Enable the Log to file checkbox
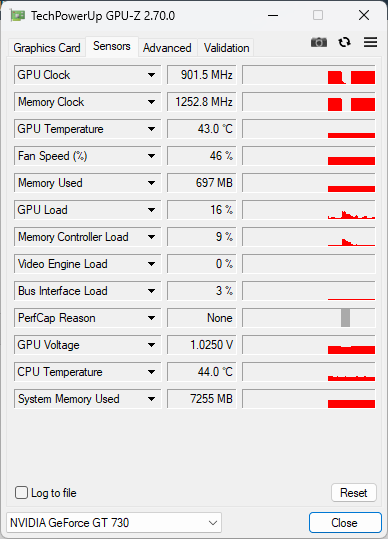Viewport: 388px width, 539px height. click(x=21, y=493)
